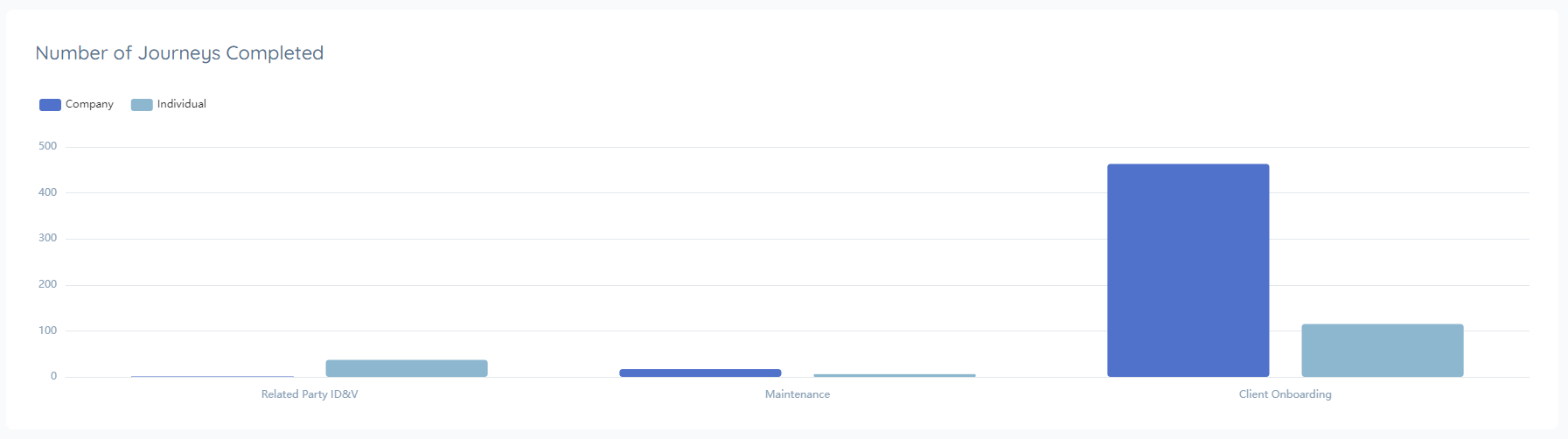Click the 400 value on the y-axis
Image resolution: width=1568 pixels, height=439 pixels.
click(48, 192)
